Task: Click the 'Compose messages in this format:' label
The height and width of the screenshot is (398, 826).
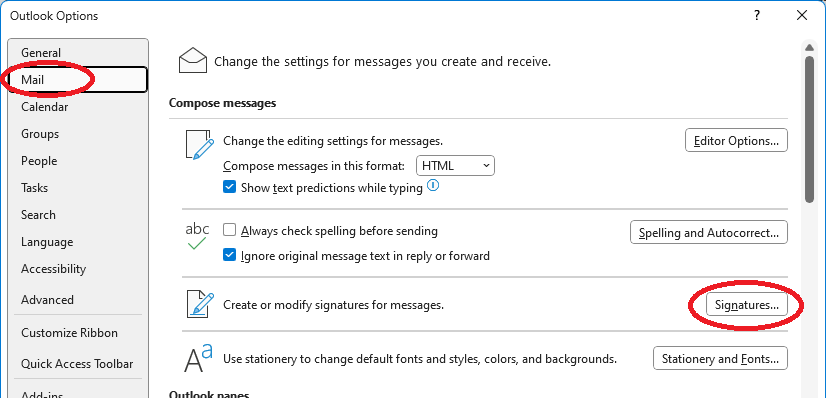Action: [314, 166]
